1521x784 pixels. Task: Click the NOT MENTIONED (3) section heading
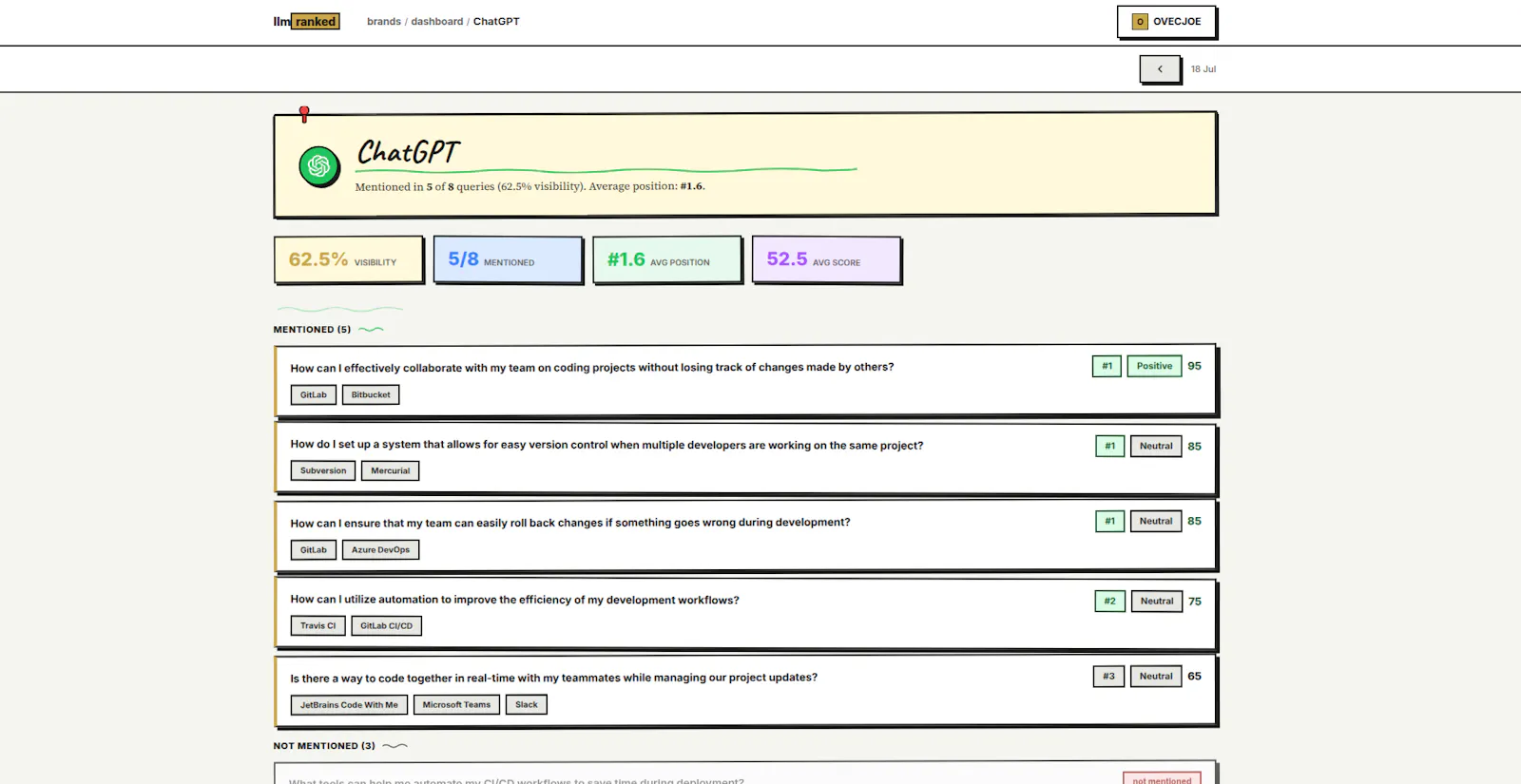click(324, 746)
